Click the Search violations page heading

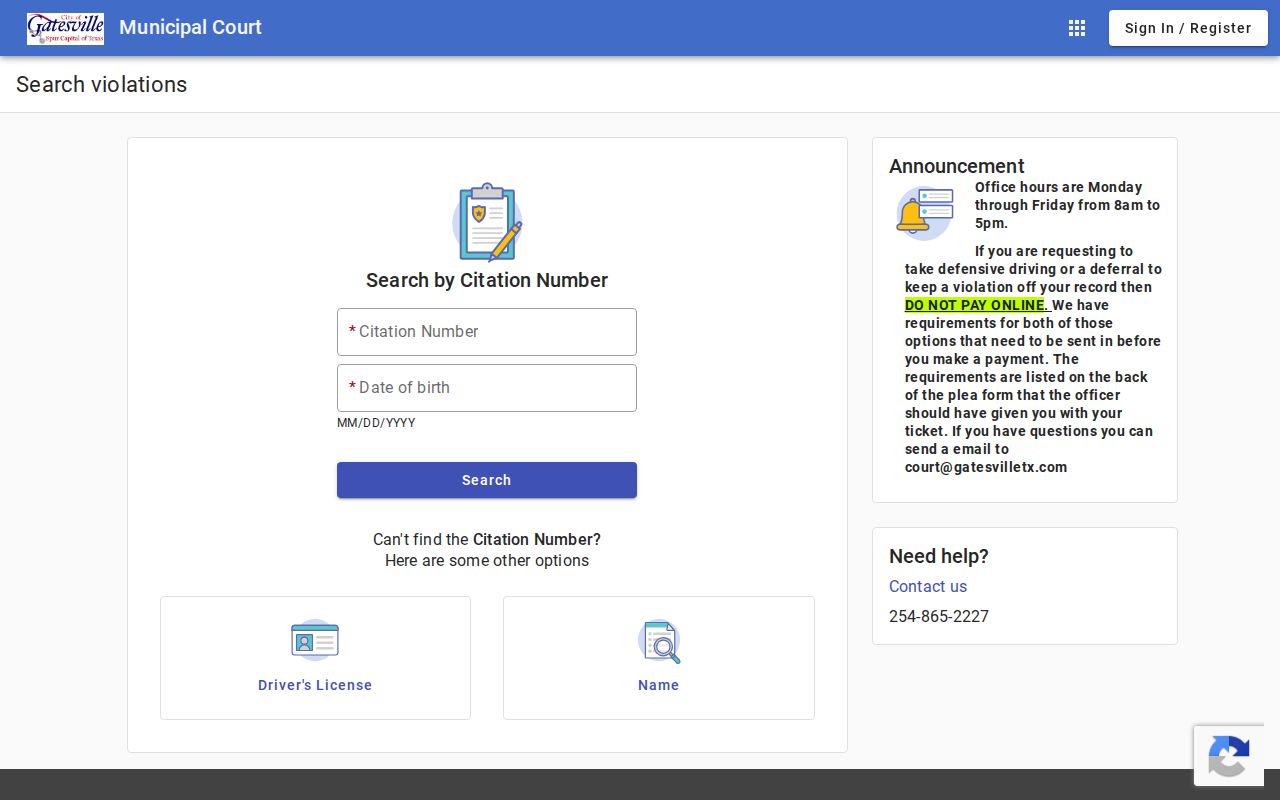pyautogui.click(x=101, y=84)
